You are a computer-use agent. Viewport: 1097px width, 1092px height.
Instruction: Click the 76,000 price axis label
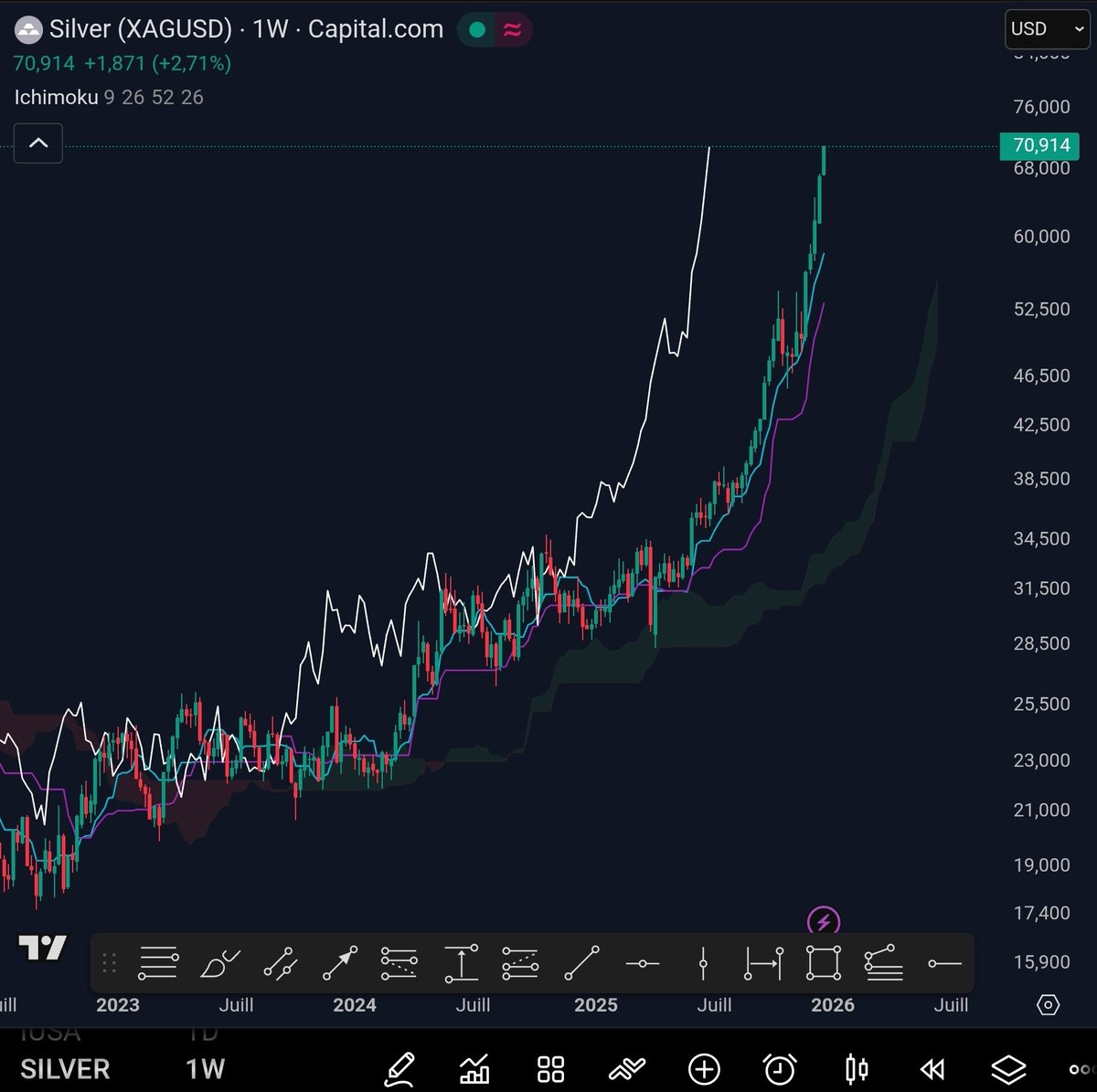(x=1041, y=106)
